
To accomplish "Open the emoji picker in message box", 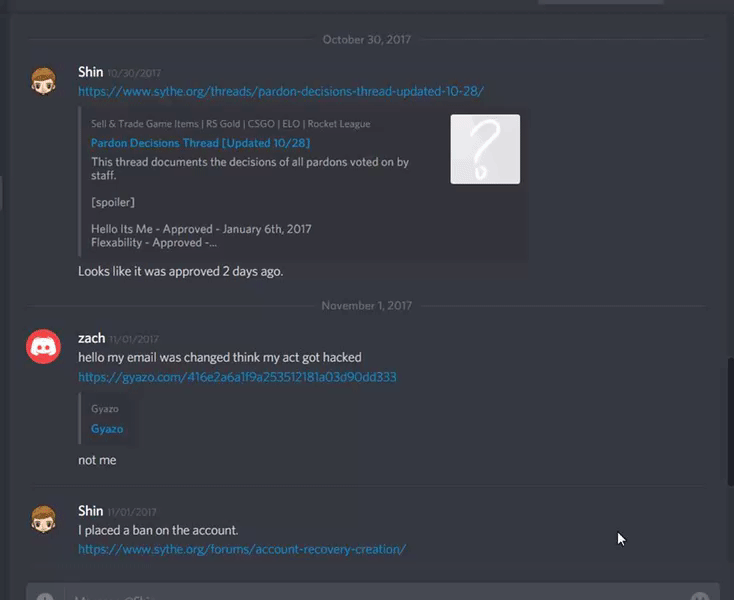I will tap(700, 596).
